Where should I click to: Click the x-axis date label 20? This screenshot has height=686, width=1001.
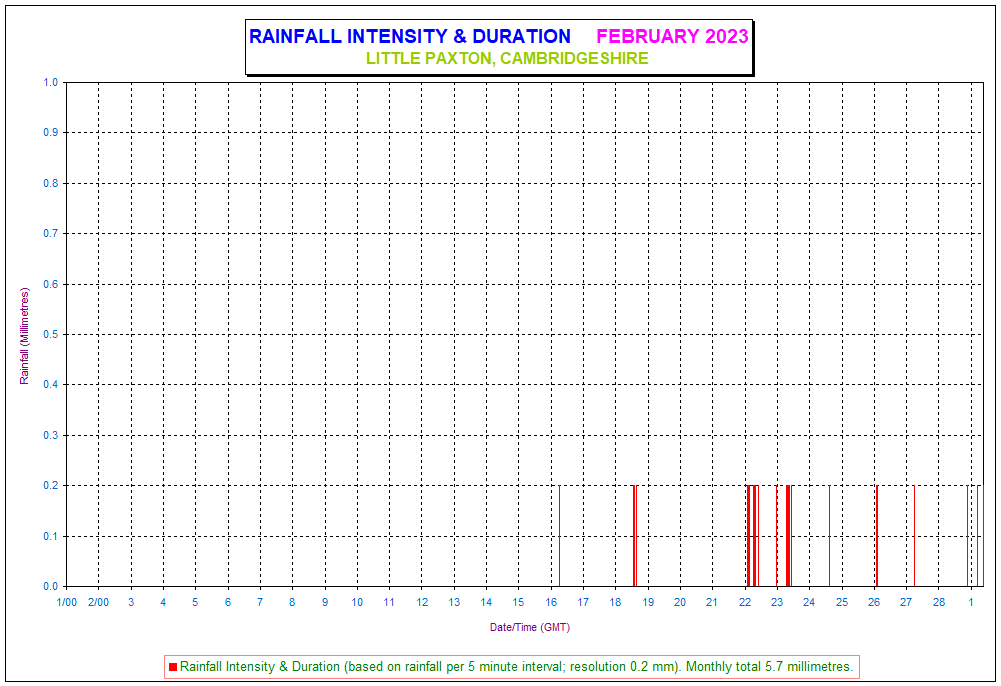click(x=680, y=602)
